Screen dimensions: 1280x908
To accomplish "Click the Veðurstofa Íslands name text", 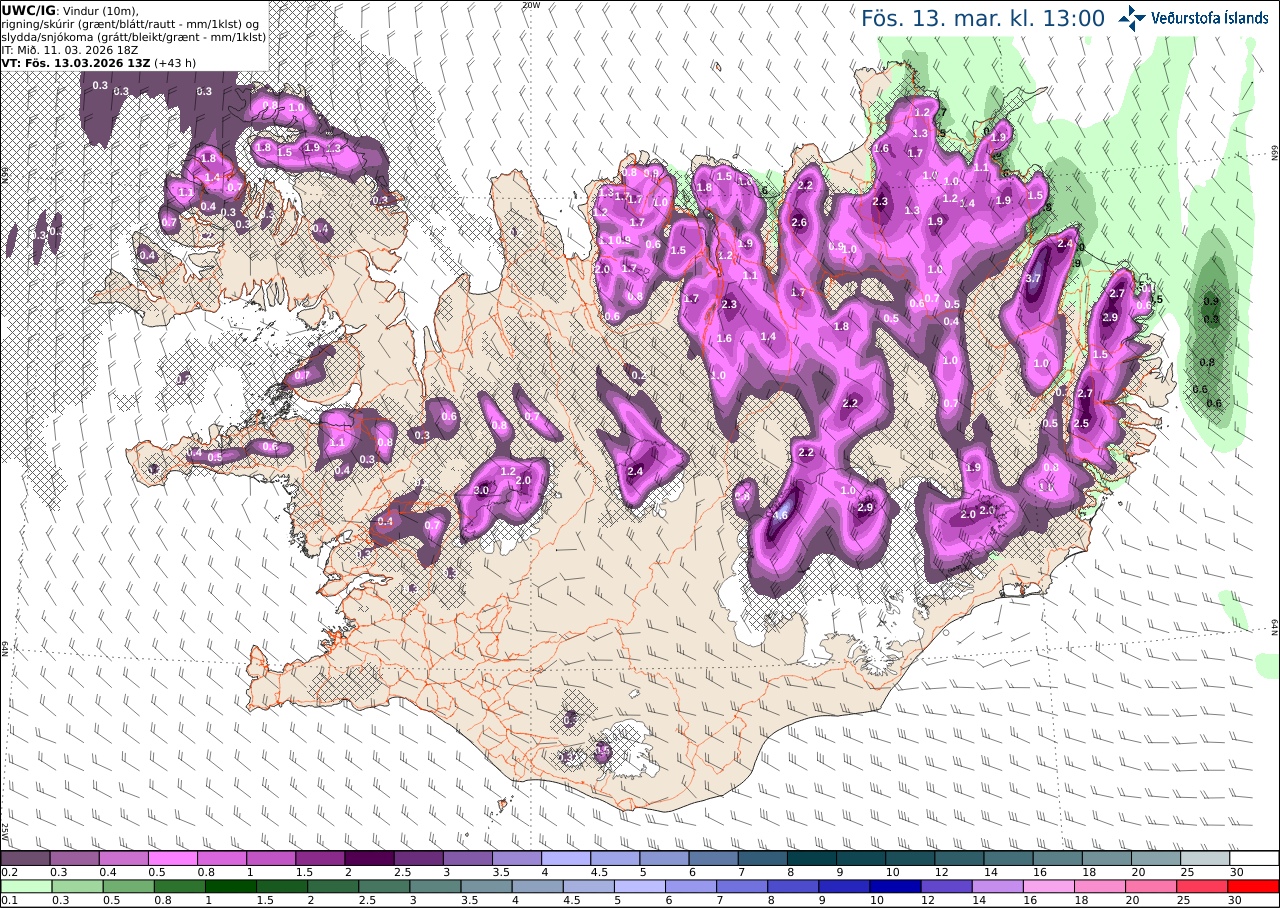I will pyautogui.click(x=1210, y=17).
